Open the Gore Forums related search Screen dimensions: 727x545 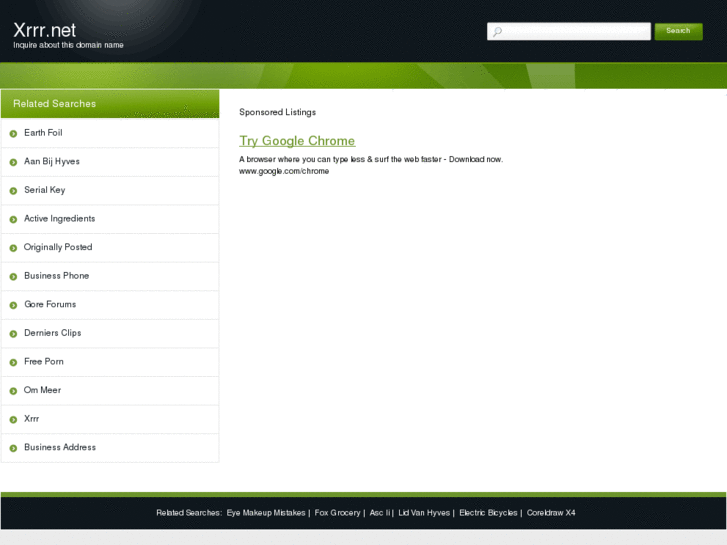point(50,304)
